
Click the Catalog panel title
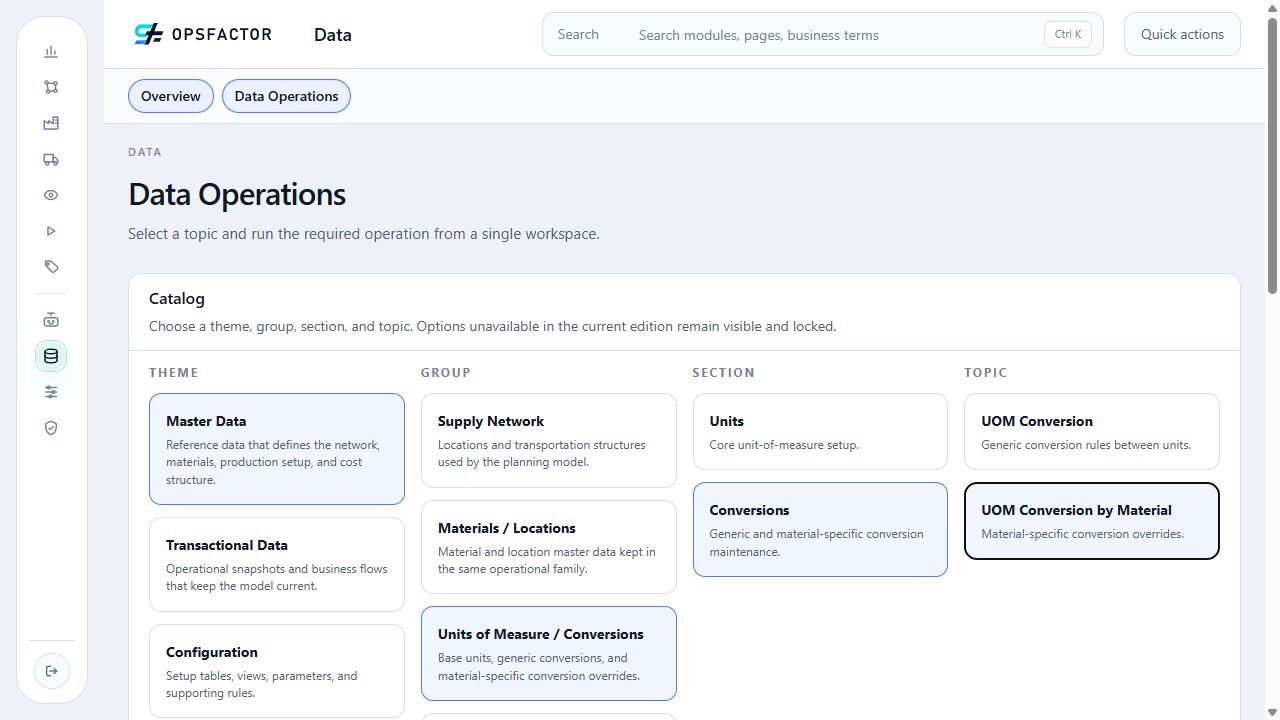click(x=177, y=299)
